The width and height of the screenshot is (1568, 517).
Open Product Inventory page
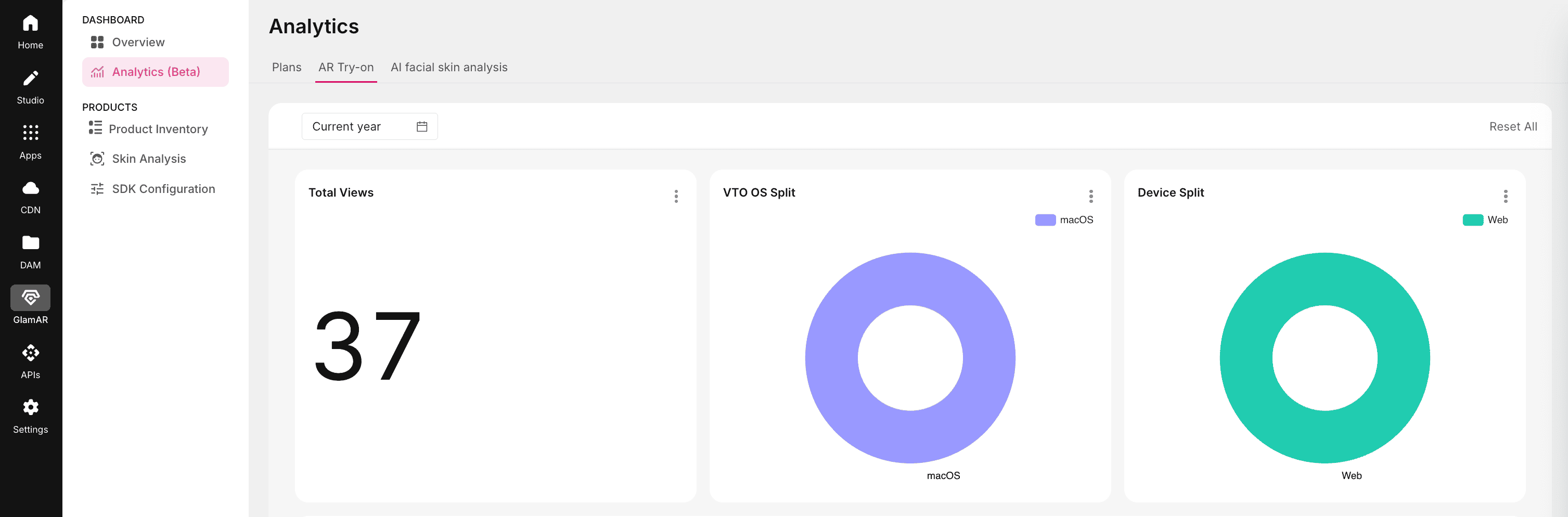(158, 129)
